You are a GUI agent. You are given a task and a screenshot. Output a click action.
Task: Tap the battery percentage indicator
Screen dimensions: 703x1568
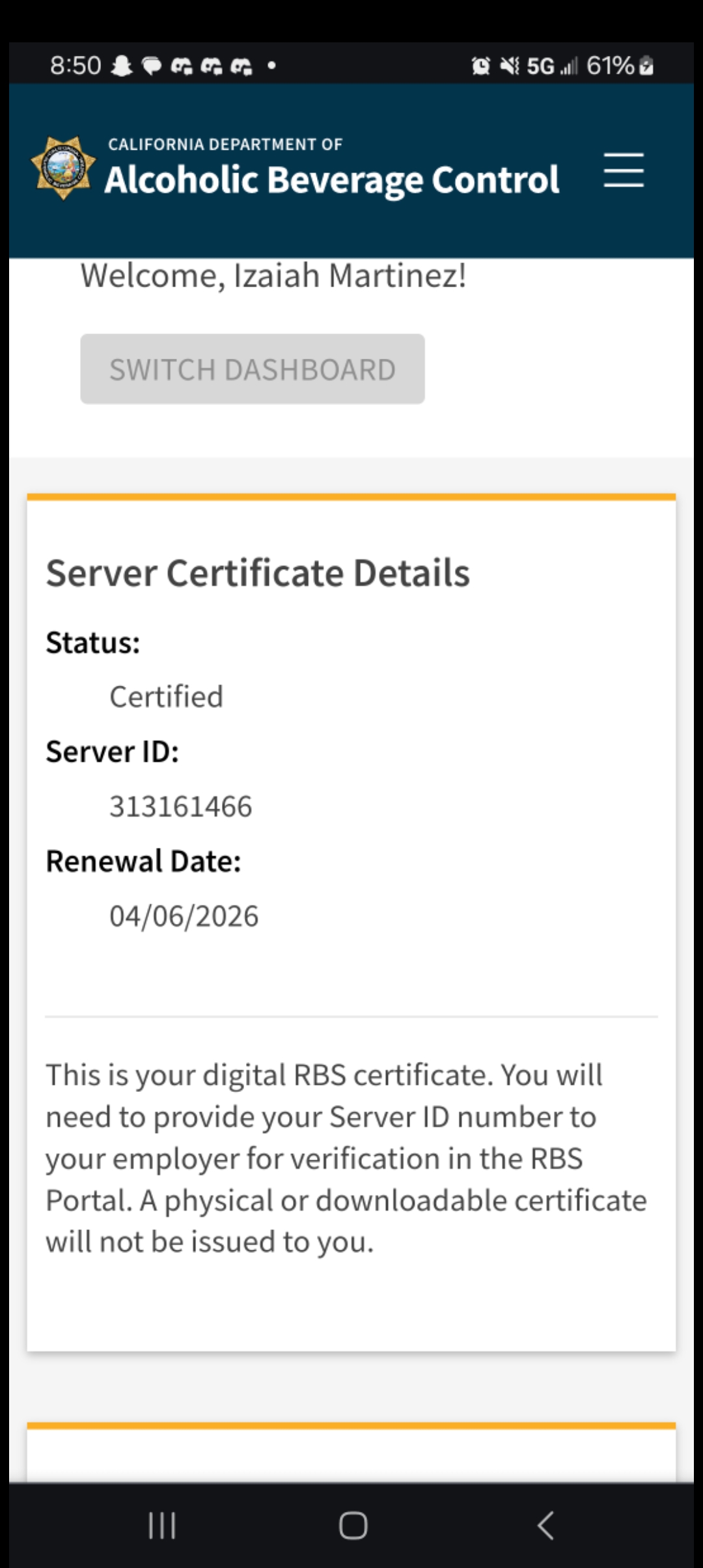[x=619, y=66]
